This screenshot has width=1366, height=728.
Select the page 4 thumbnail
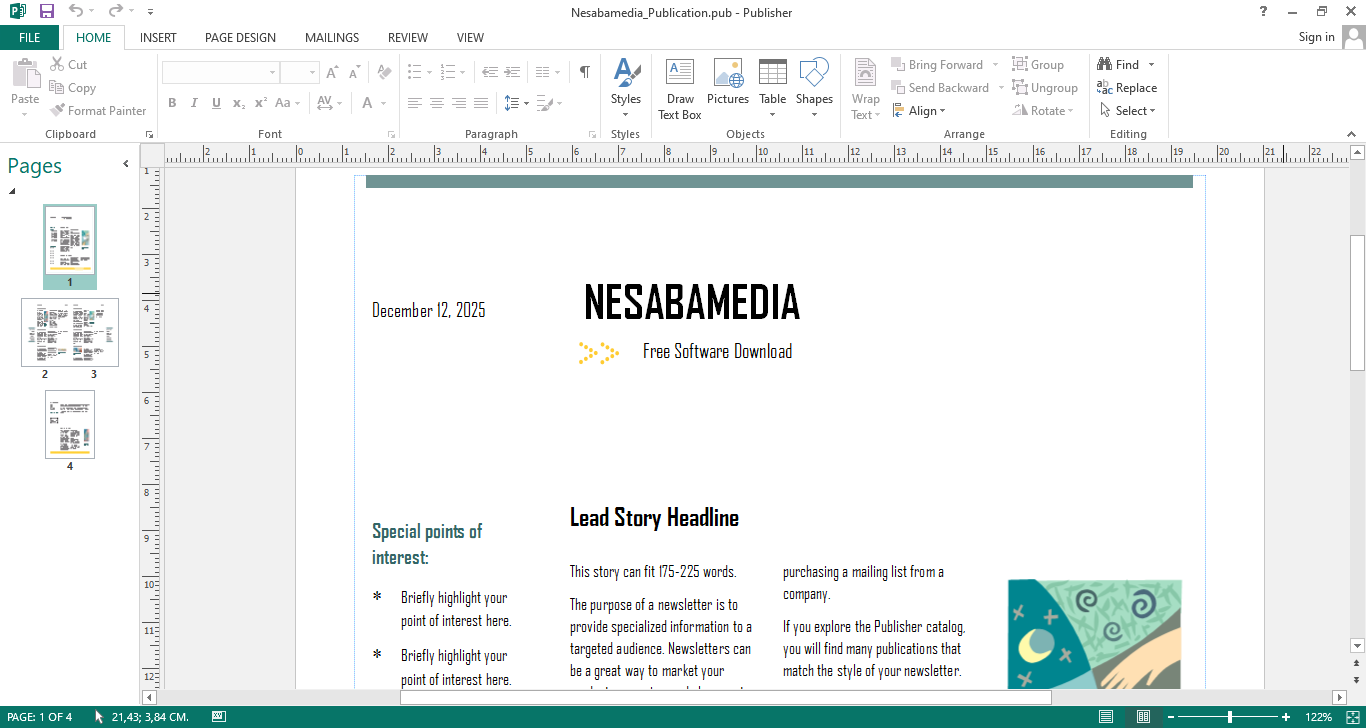tap(70, 425)
